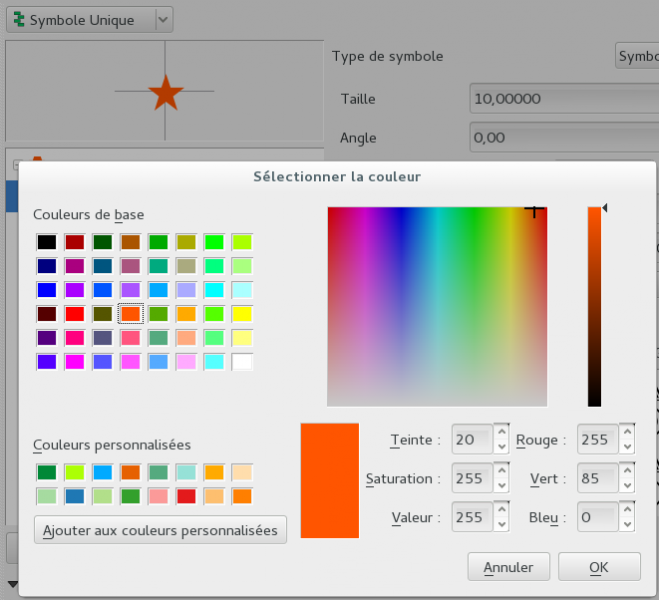This screenshot has width=659, height=600.
Task: Click the first green custom color swatch
Action: tap(46, 472)
